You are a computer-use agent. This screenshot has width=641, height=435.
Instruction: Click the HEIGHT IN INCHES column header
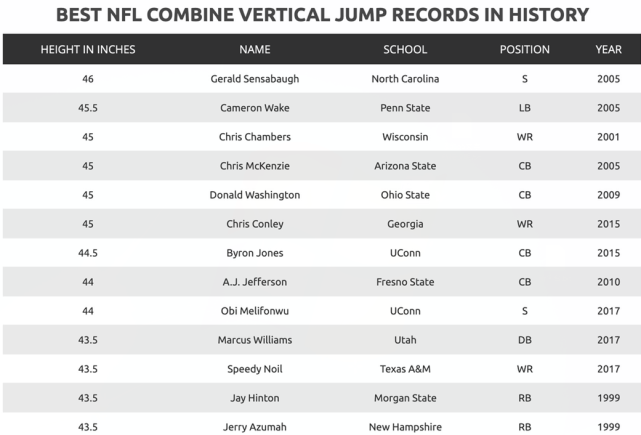pos(88,49)
